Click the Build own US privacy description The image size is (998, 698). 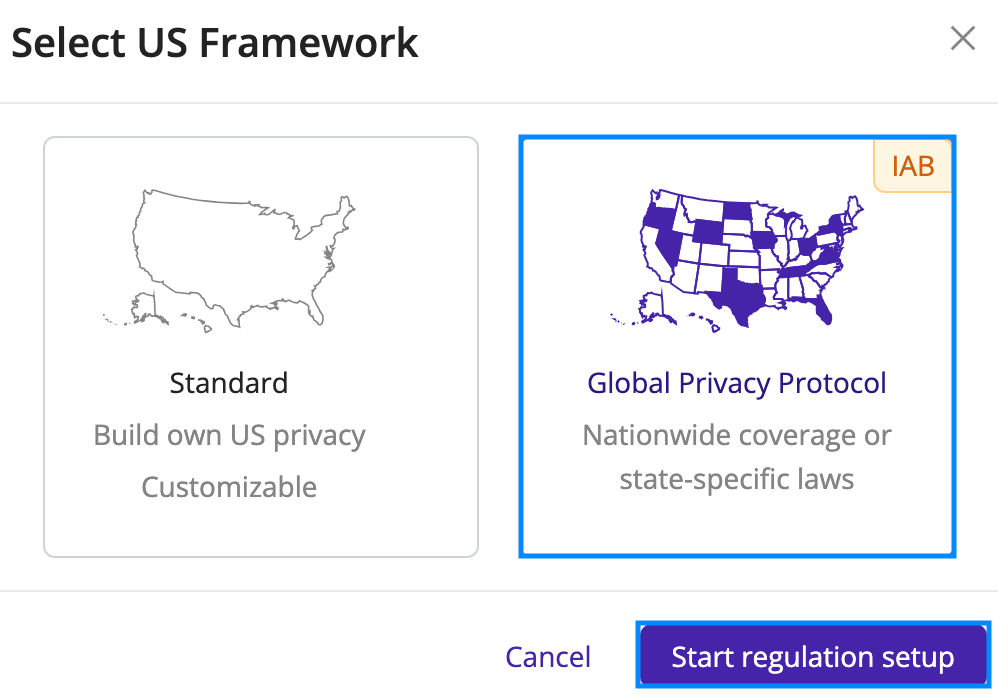tap(229, 436)
